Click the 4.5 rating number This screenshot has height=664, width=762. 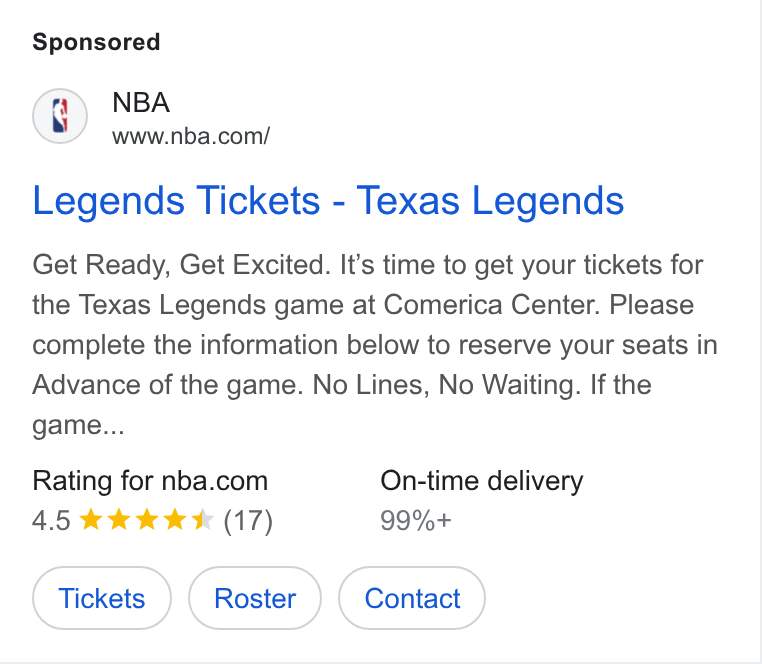tap(52, 521)
